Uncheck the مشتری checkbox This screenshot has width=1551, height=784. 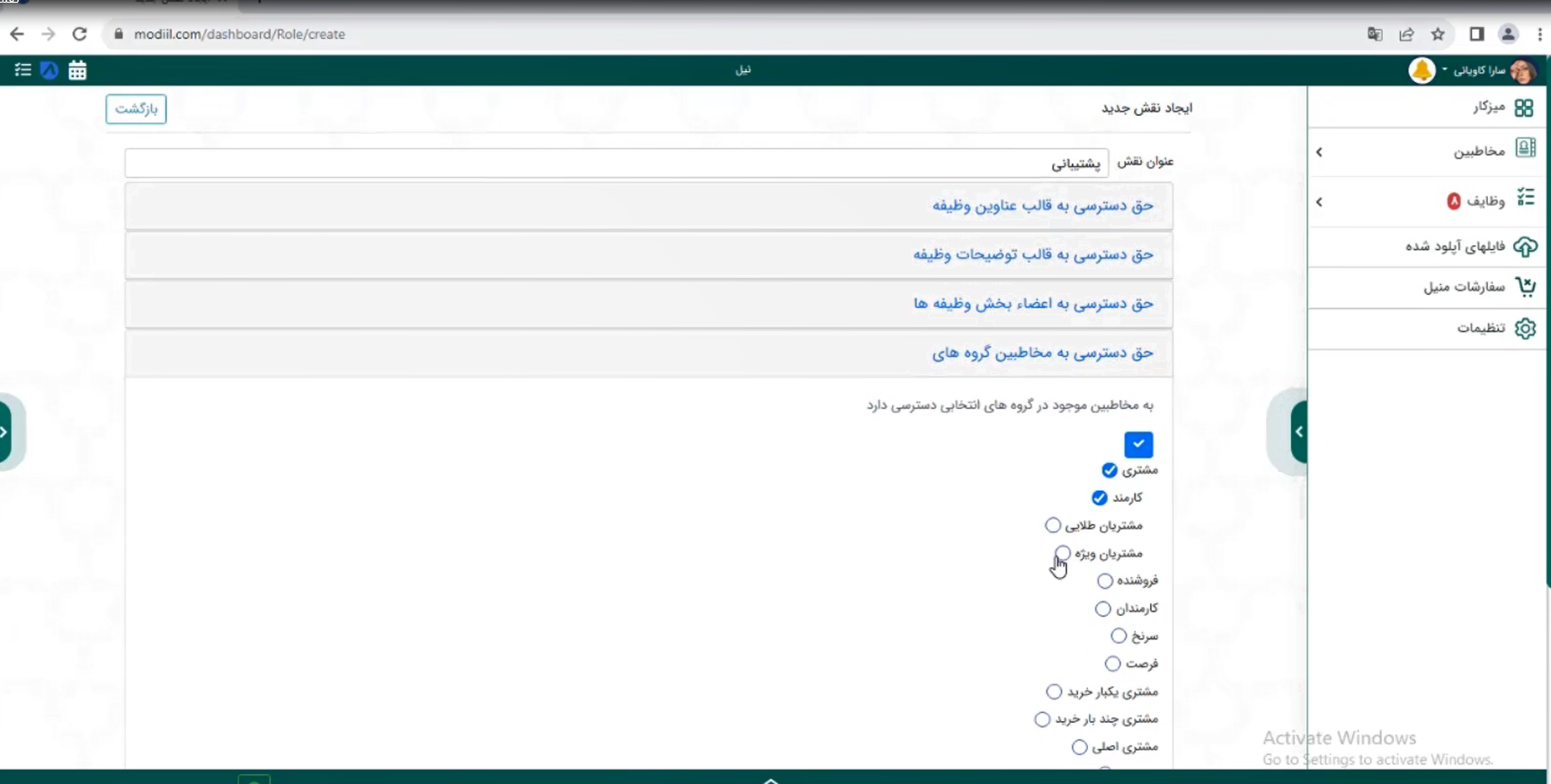pos(1110,470)
